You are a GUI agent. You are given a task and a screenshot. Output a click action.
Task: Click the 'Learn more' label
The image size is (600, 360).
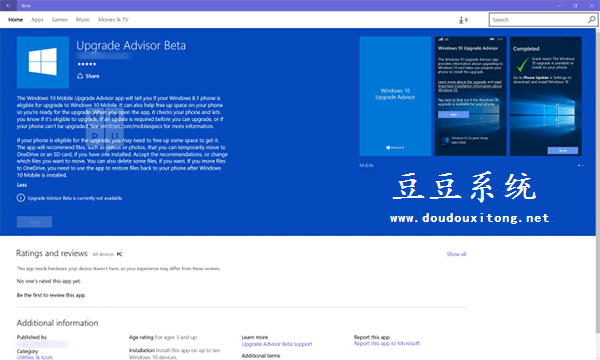pos(255,337)
